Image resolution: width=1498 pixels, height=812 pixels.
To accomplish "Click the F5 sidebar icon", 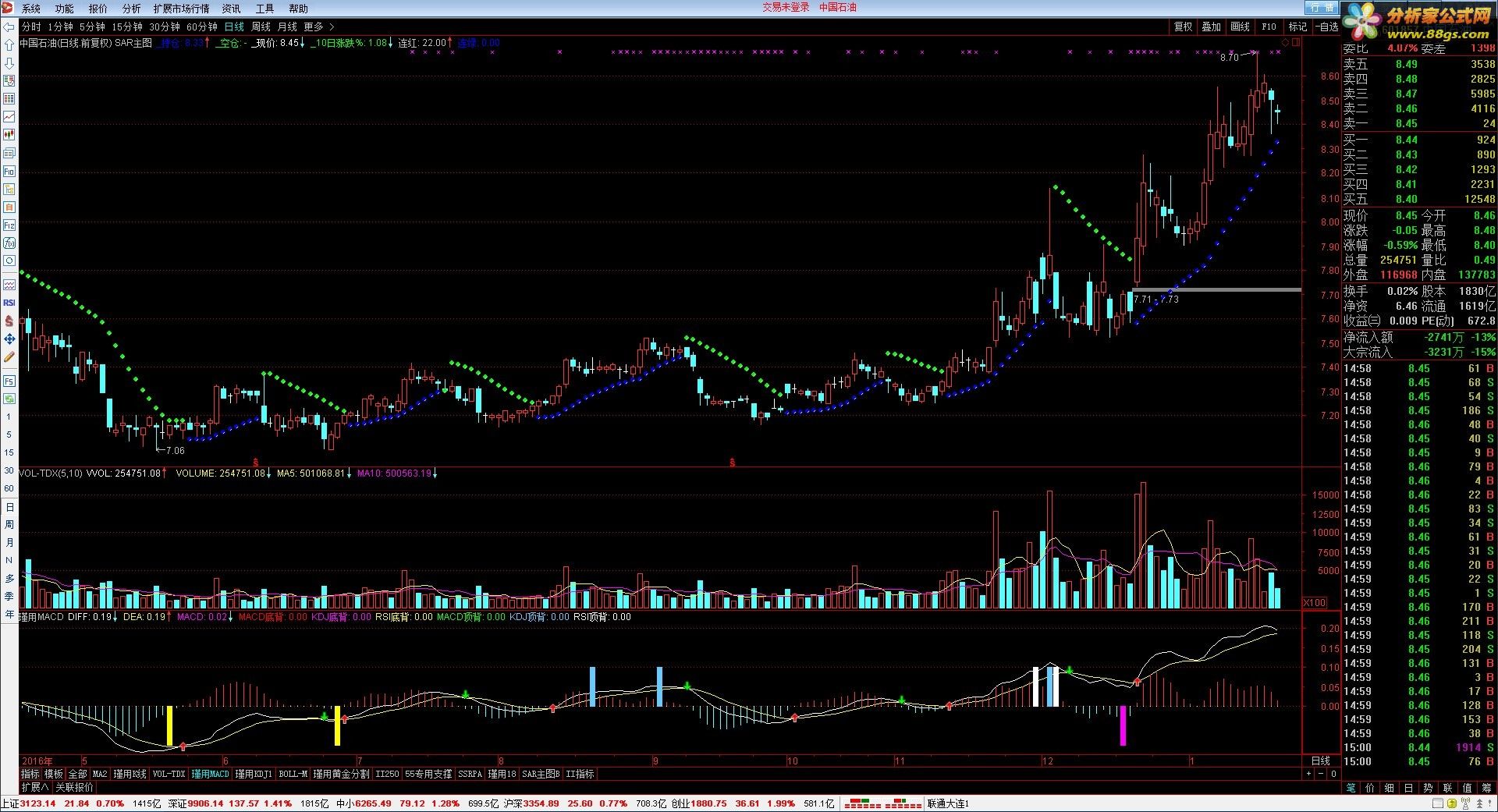I will [9, 381].
